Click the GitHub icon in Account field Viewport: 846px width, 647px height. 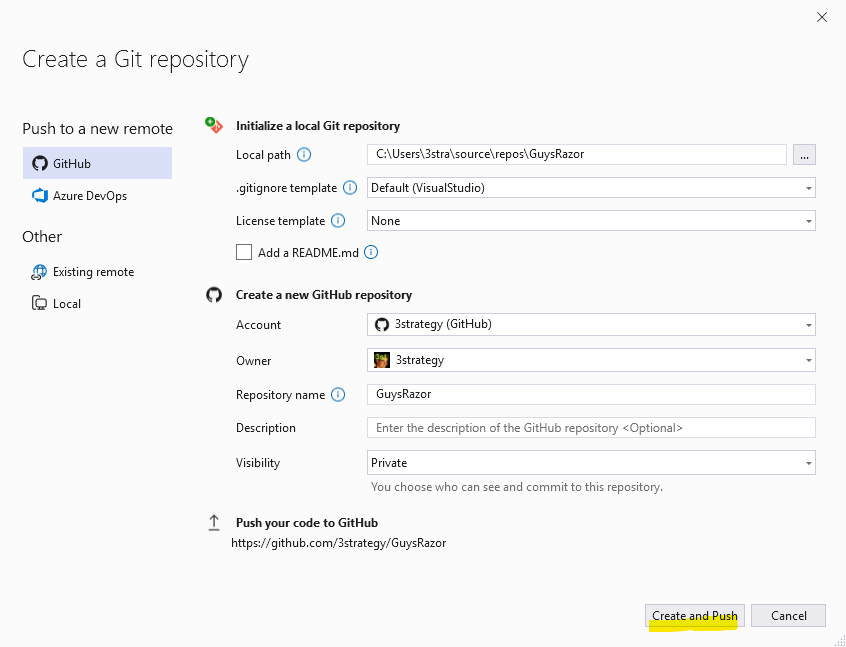[382, 324]
